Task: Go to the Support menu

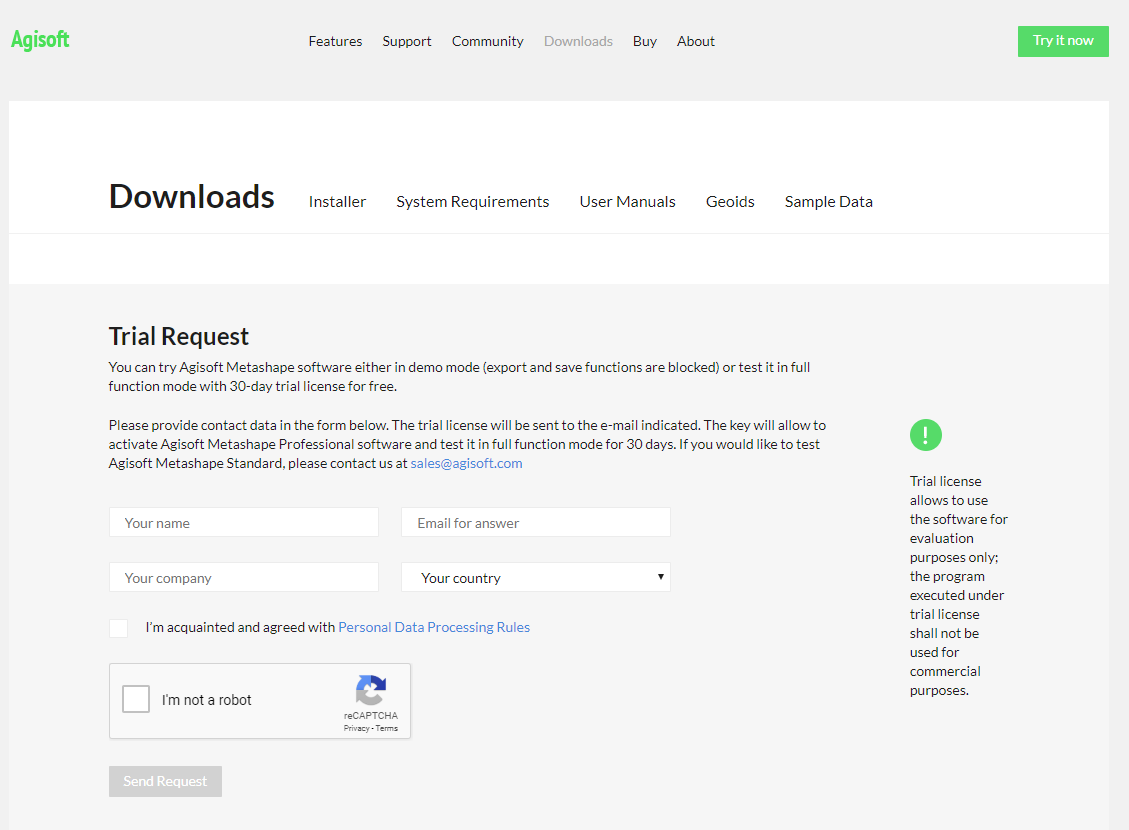Action: pyautogui.click(x=407, y=41)
